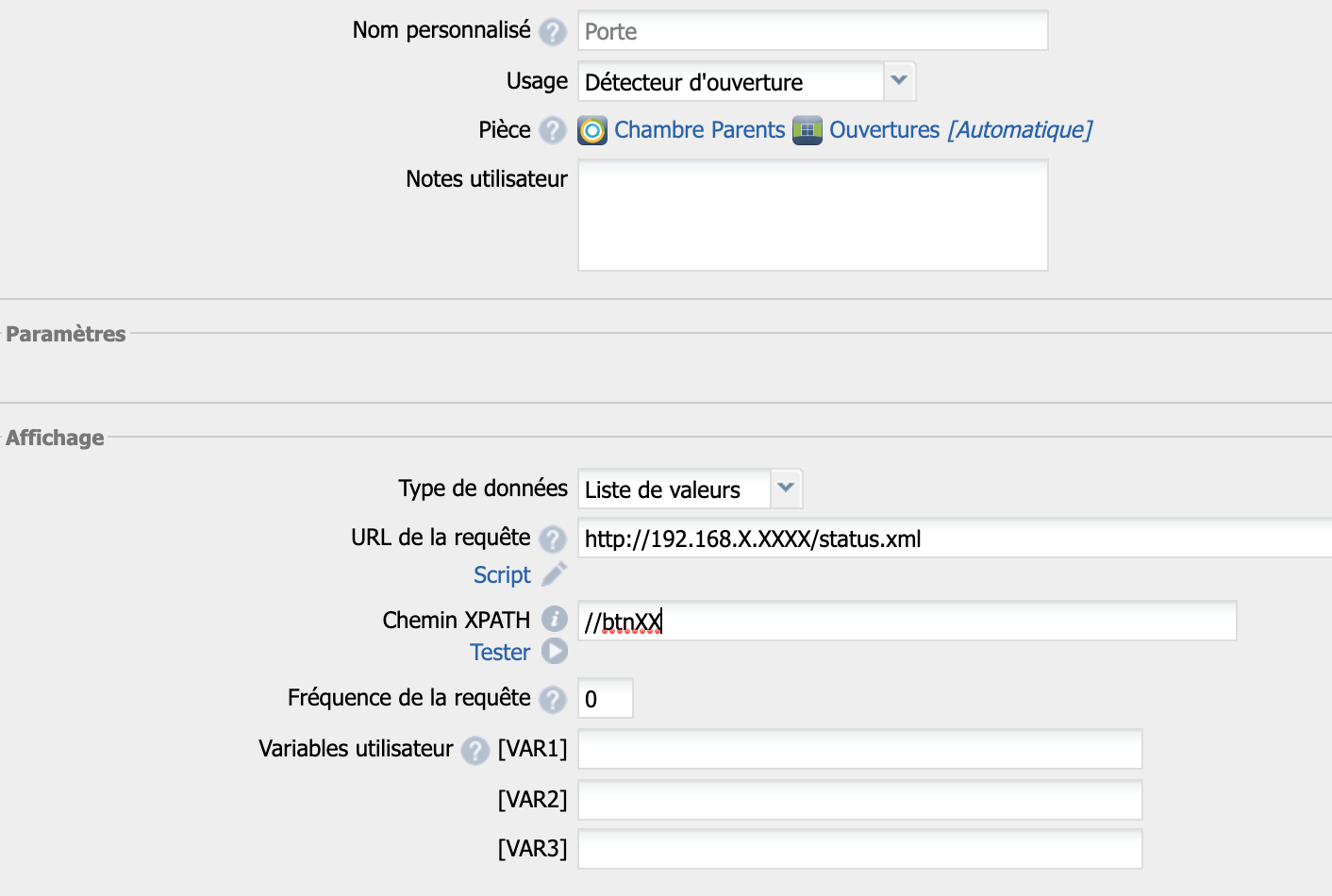Click into the Notes utilisateur textarea

click(812, 215)
